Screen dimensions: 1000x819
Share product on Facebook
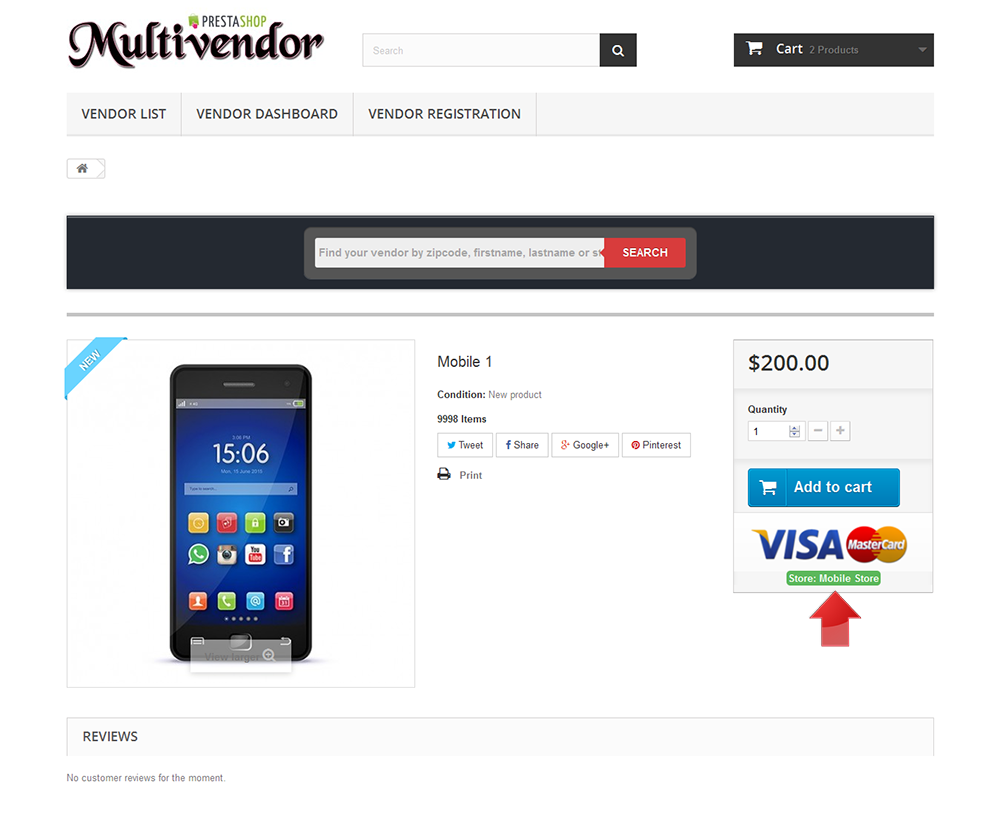click(x=522, y=445)
